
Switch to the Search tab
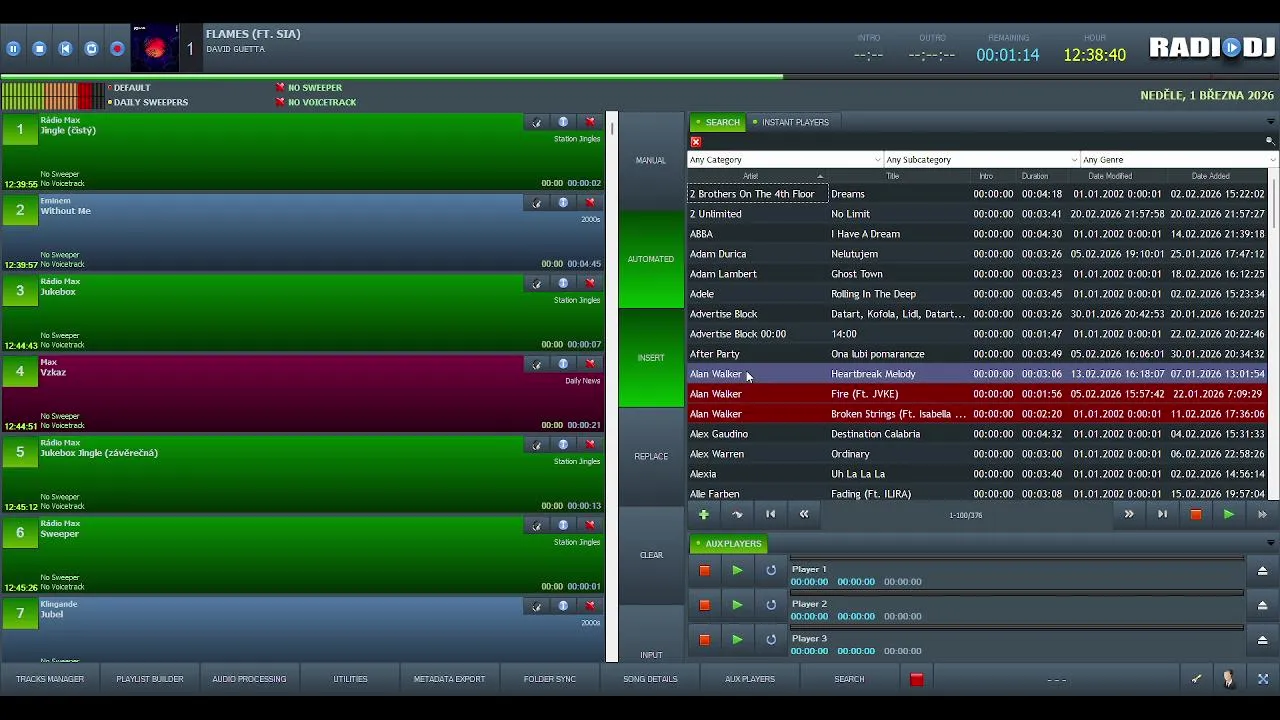pyautogui.click(x=717, y=122)
